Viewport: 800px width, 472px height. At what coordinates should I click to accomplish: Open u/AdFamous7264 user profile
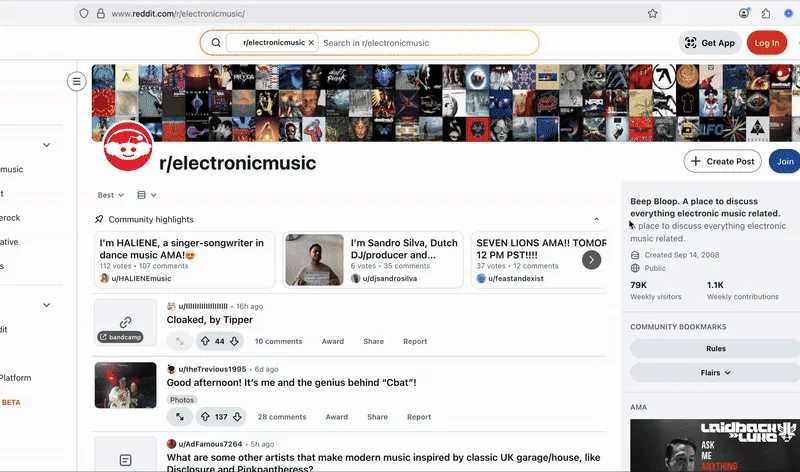point(210,444)
